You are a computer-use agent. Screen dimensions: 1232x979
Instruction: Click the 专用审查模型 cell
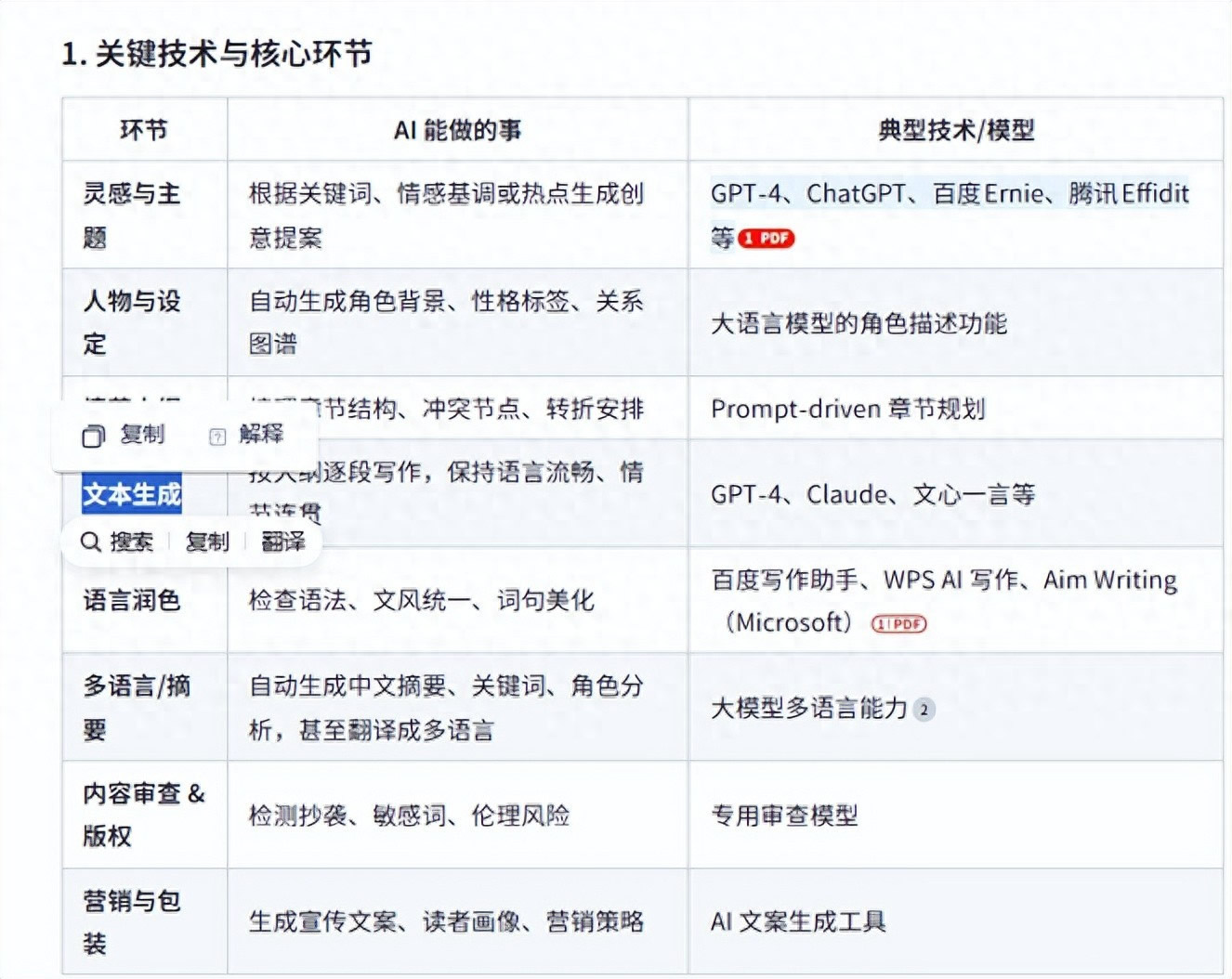[x=784, y=816]
